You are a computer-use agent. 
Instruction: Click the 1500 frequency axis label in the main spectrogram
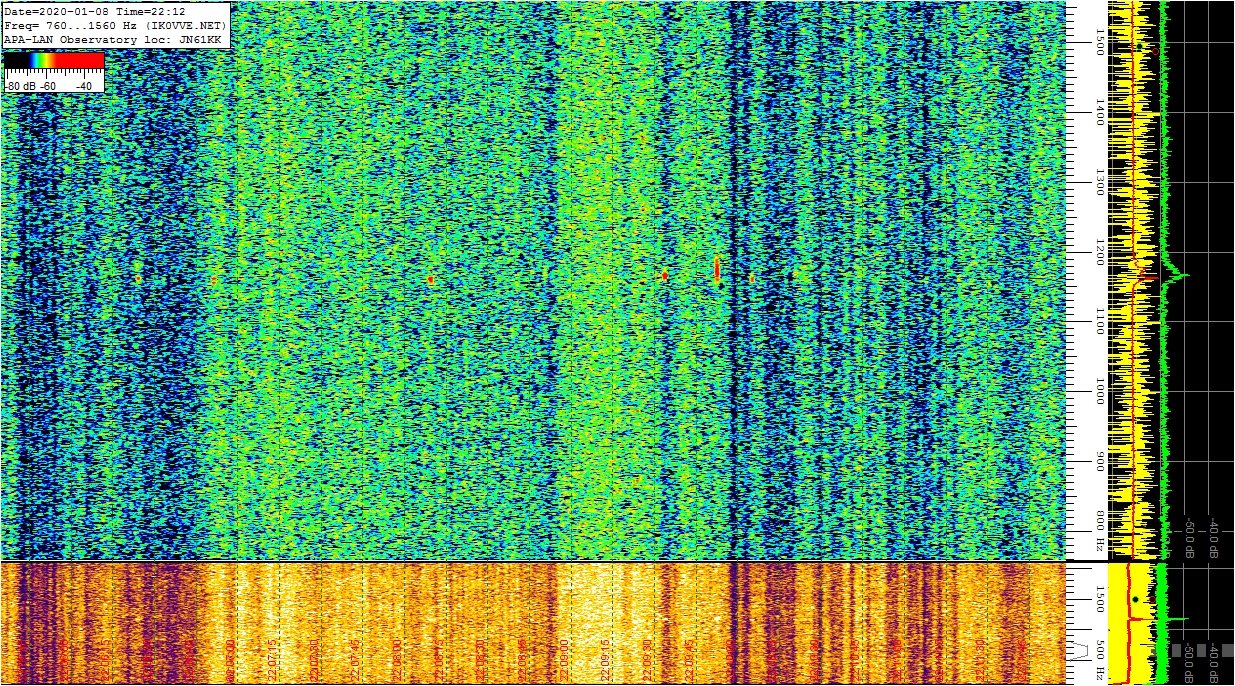(1099, 42)
